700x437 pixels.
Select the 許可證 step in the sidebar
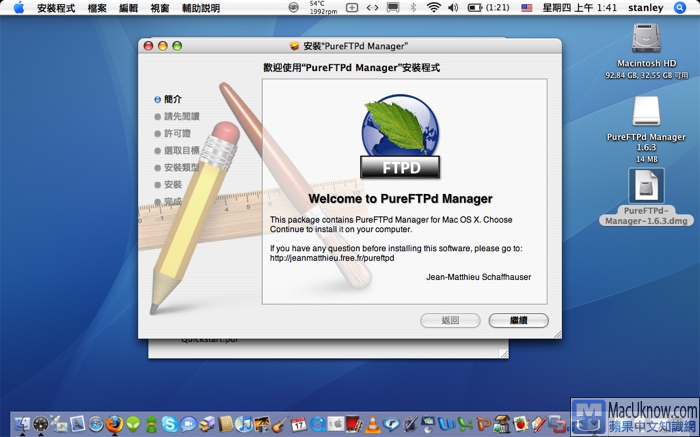coord(173,133)
